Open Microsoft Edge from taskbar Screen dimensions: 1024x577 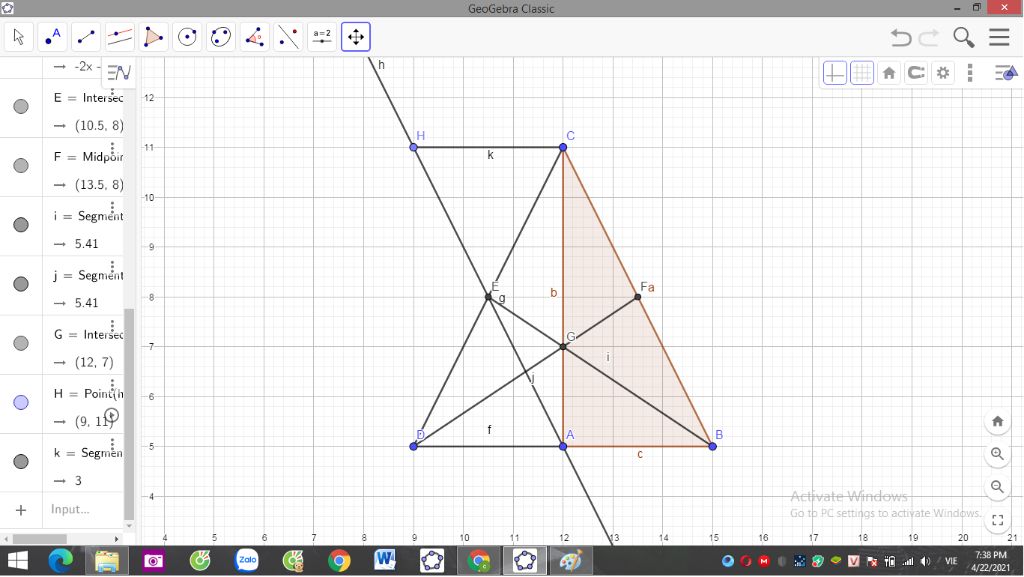coord(61,561)
